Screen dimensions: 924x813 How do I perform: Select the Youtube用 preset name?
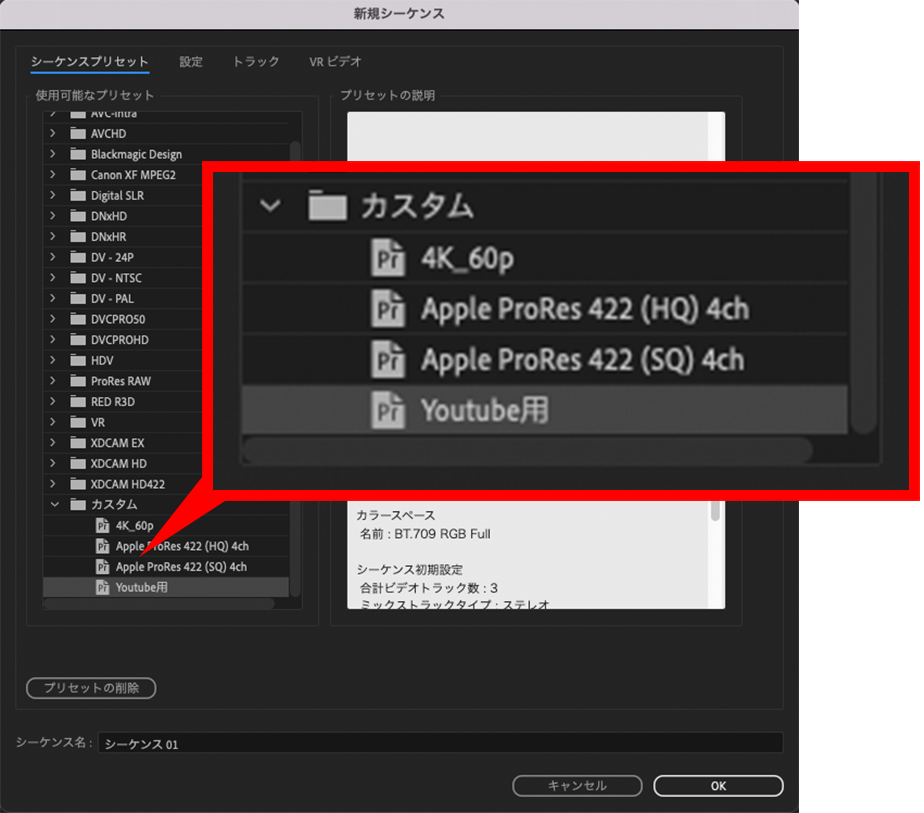click(x=141, y=587)
